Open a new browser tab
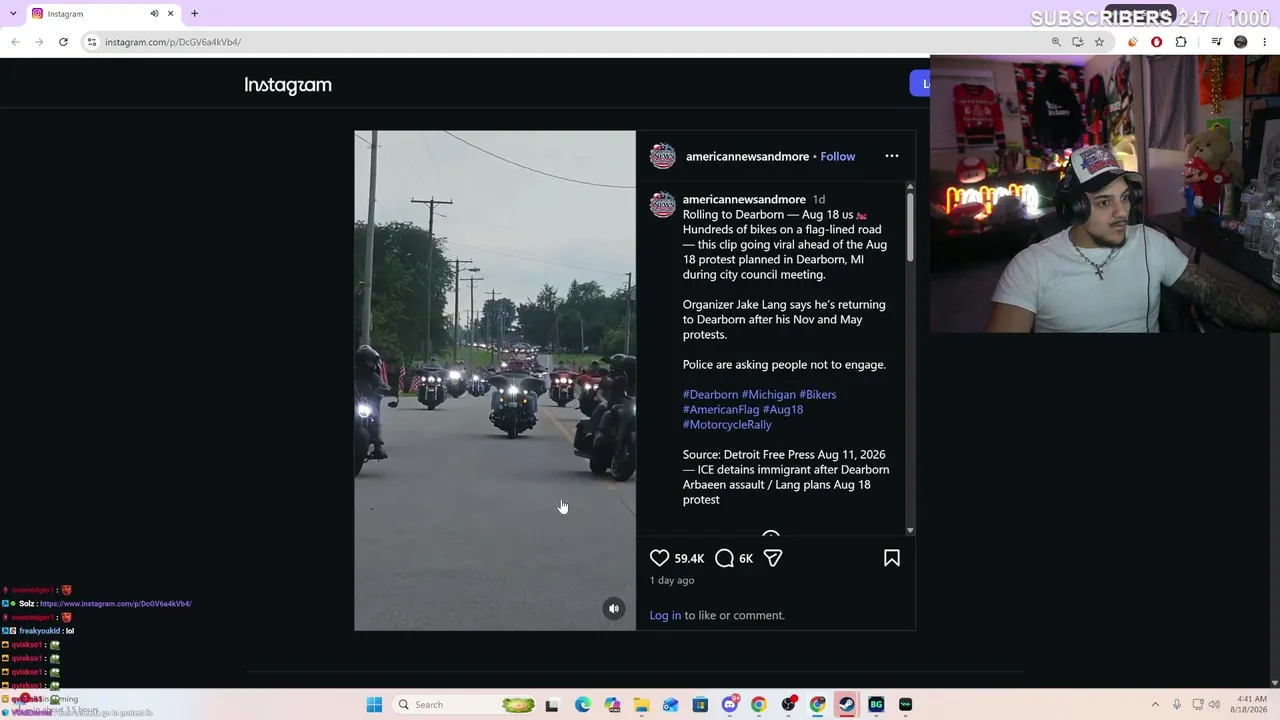 point(195,14)
